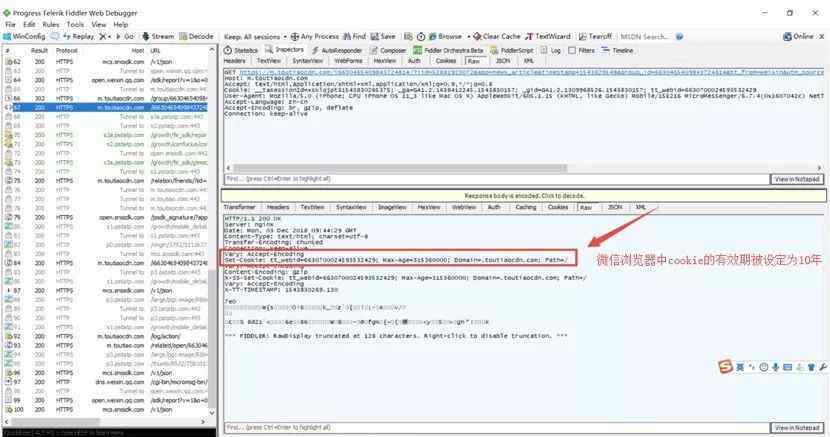The height and width of the screenshot is (437, 830).
Task: Replay the selected session
Action: (78, 37)
